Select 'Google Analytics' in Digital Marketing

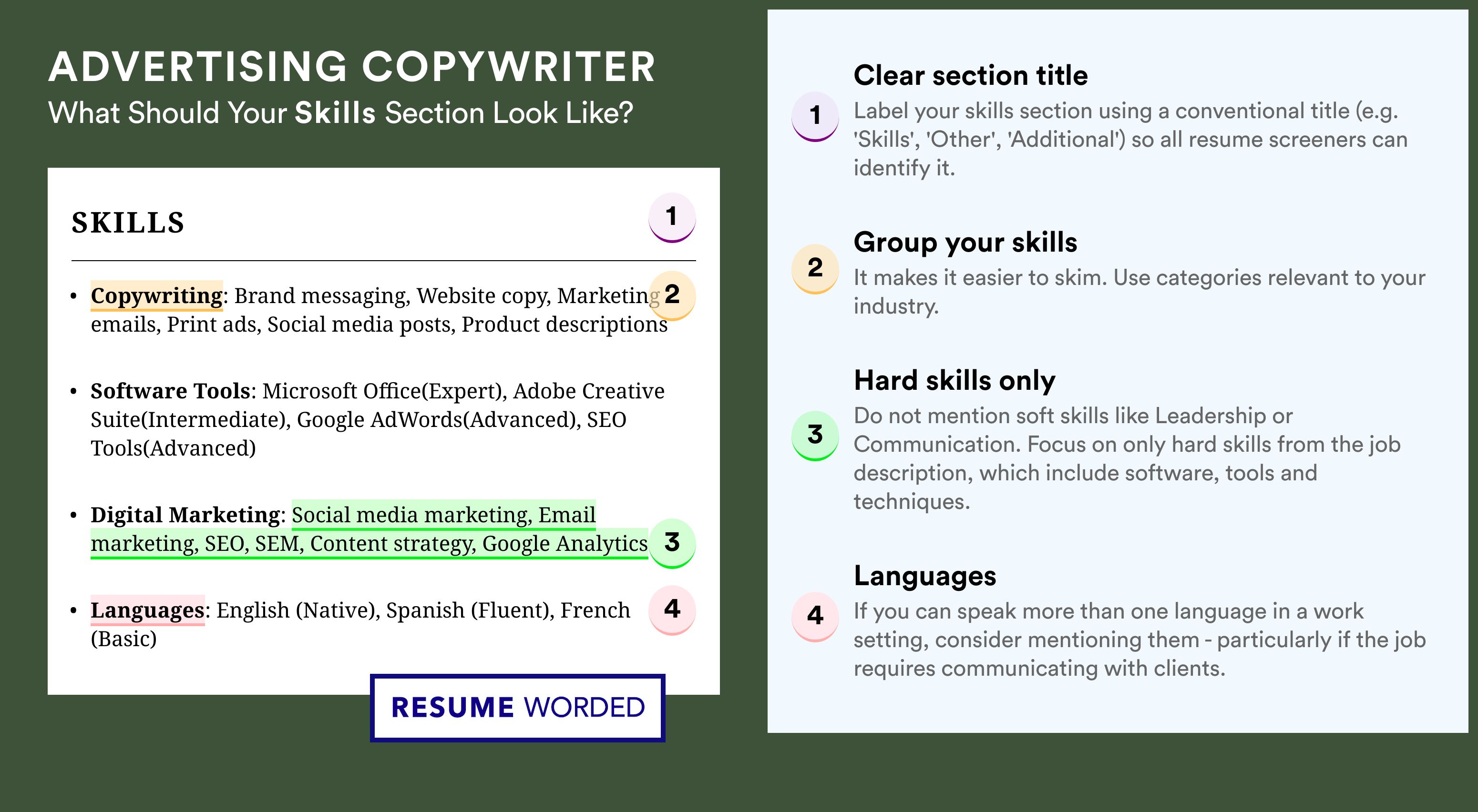coord(565,544)
